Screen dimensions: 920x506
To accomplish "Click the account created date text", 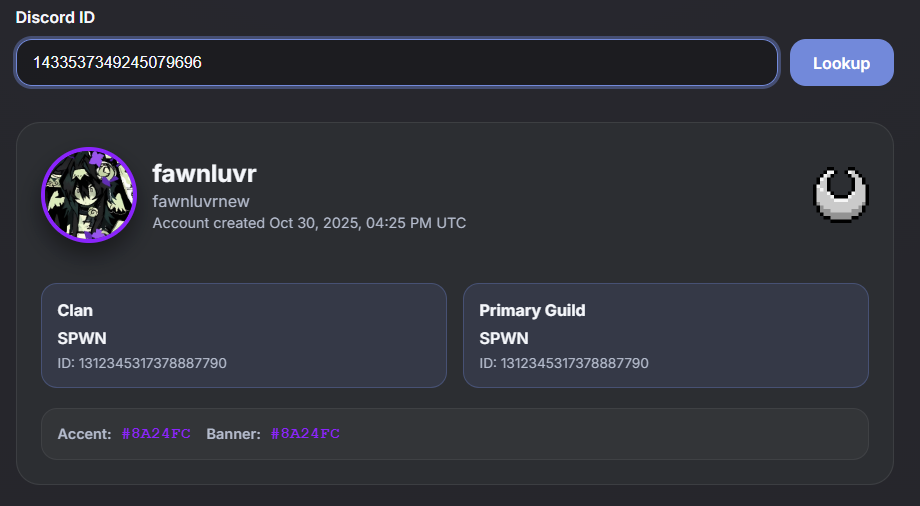I will [309, 223].
